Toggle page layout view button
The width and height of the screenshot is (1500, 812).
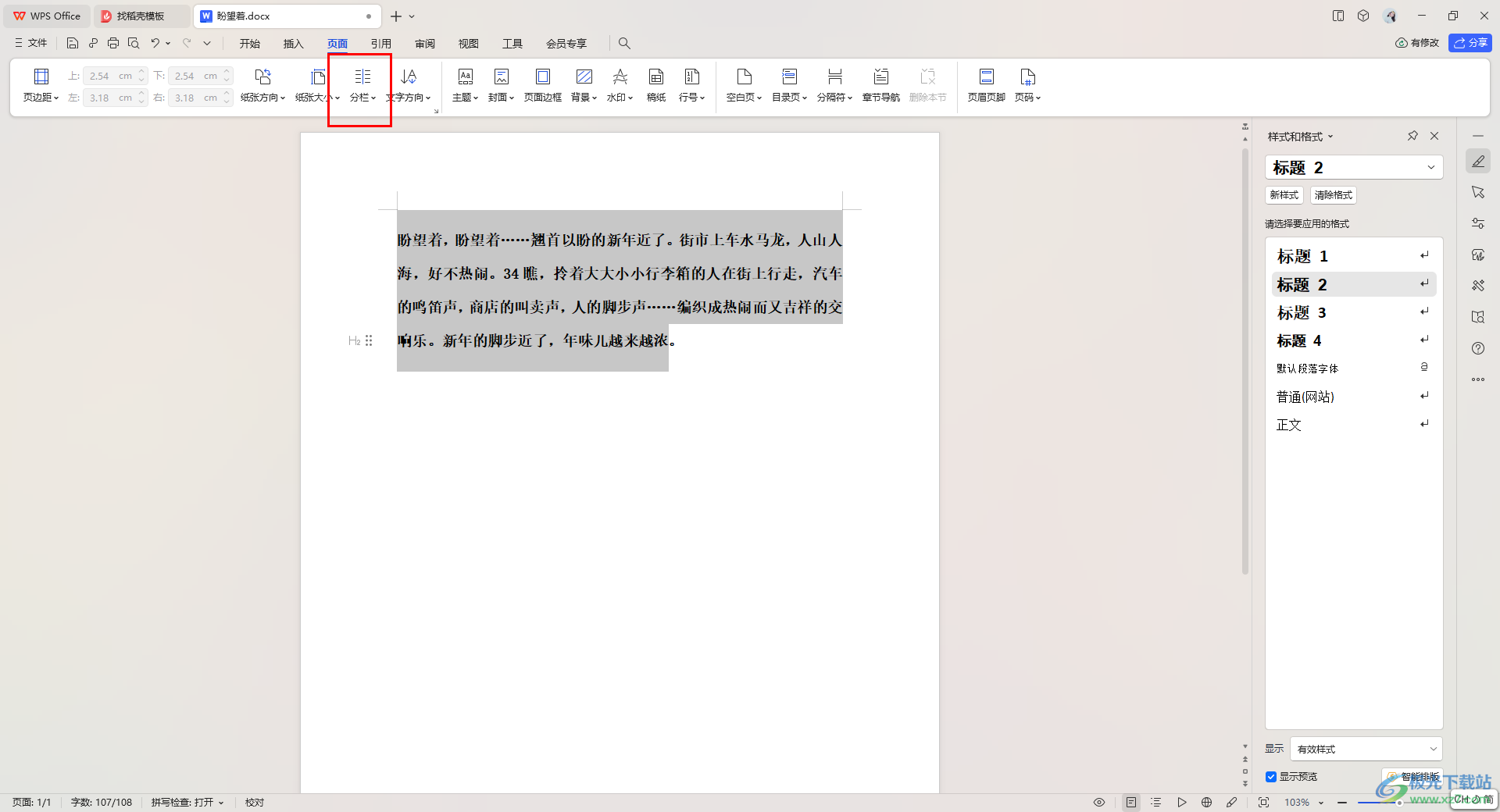[x=1131, y=802]
